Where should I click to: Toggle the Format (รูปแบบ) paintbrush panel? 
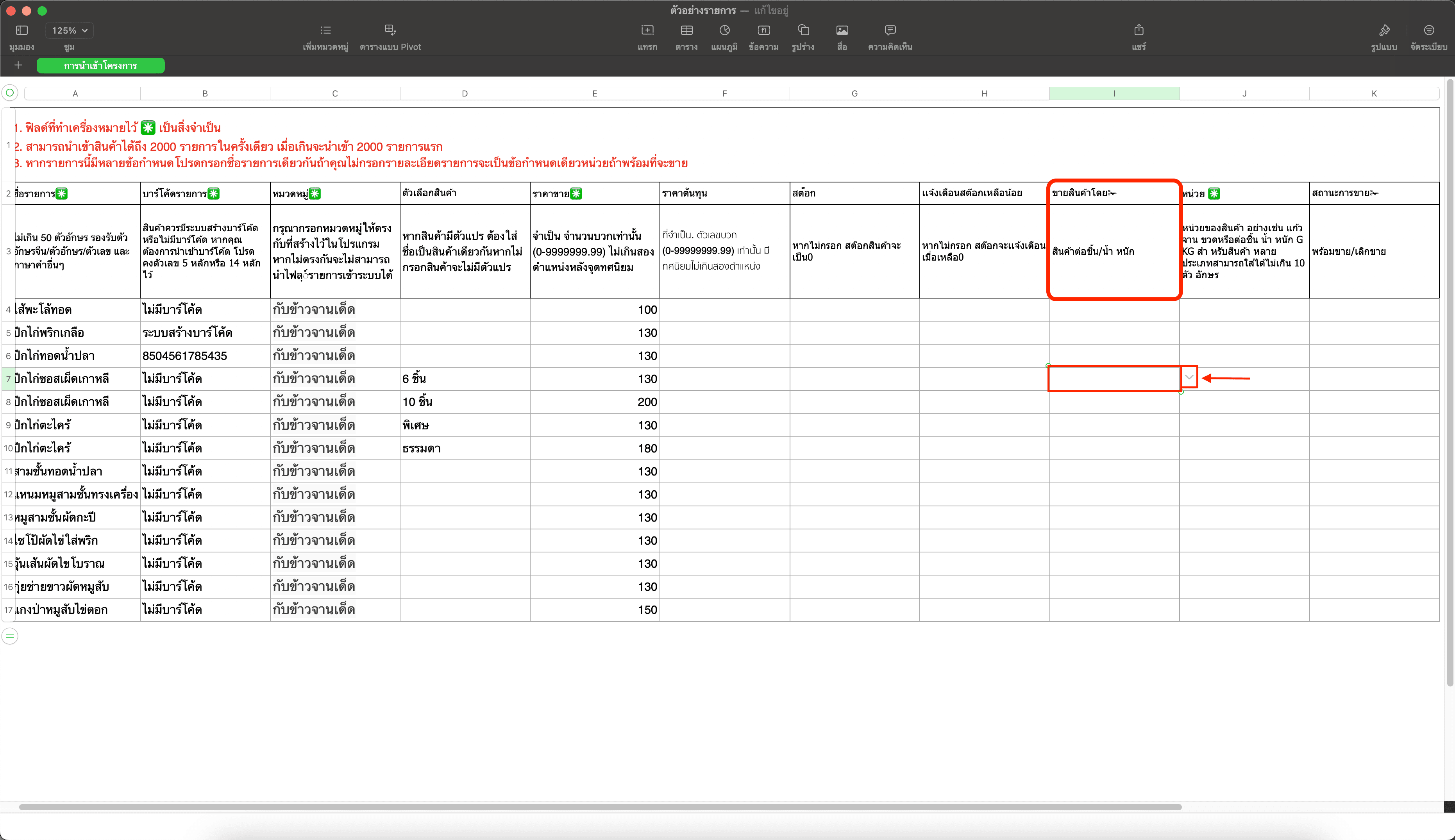[1384, 30]
